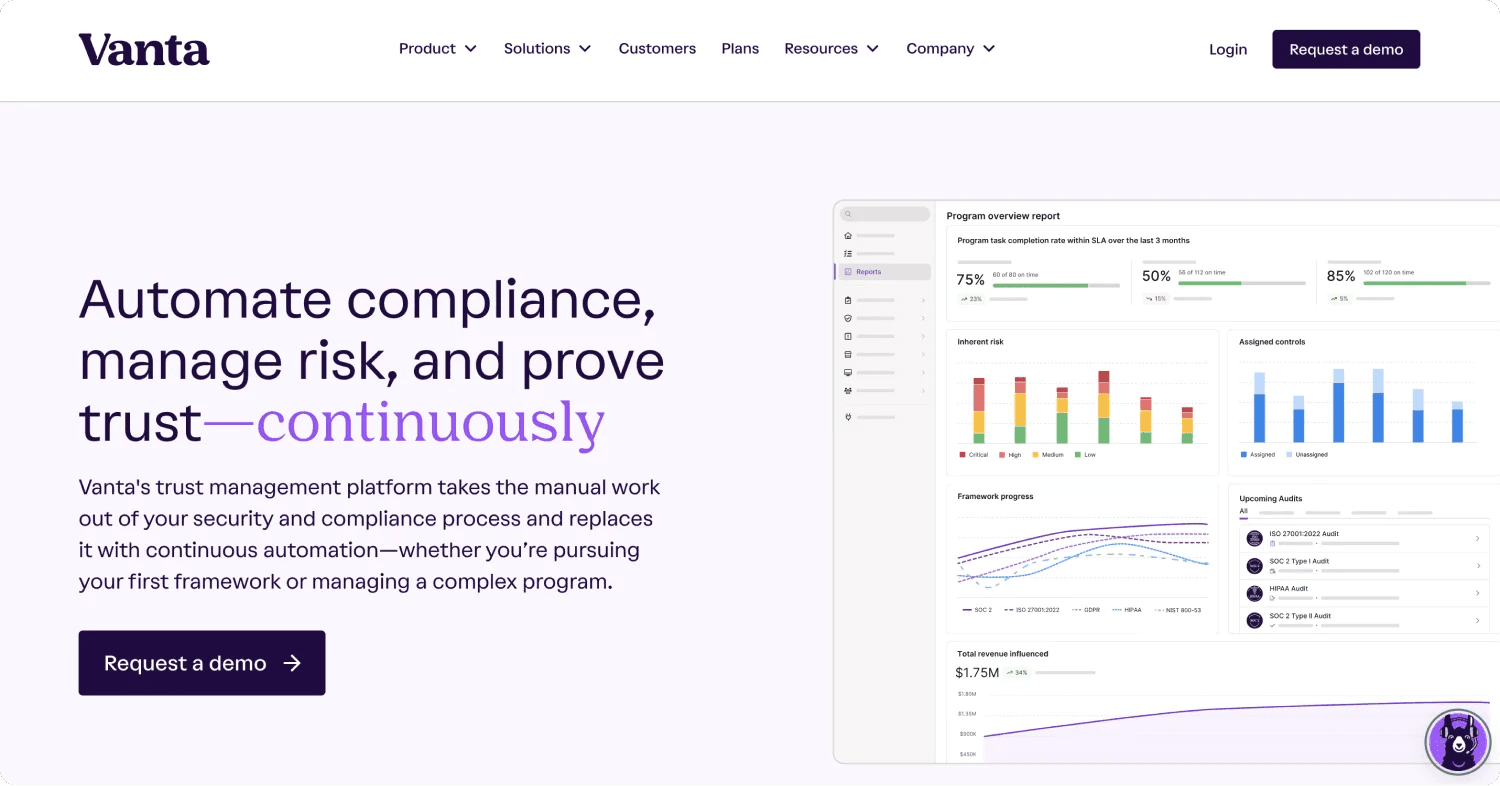Open Plans from the navigation bar

pos(740,48)
